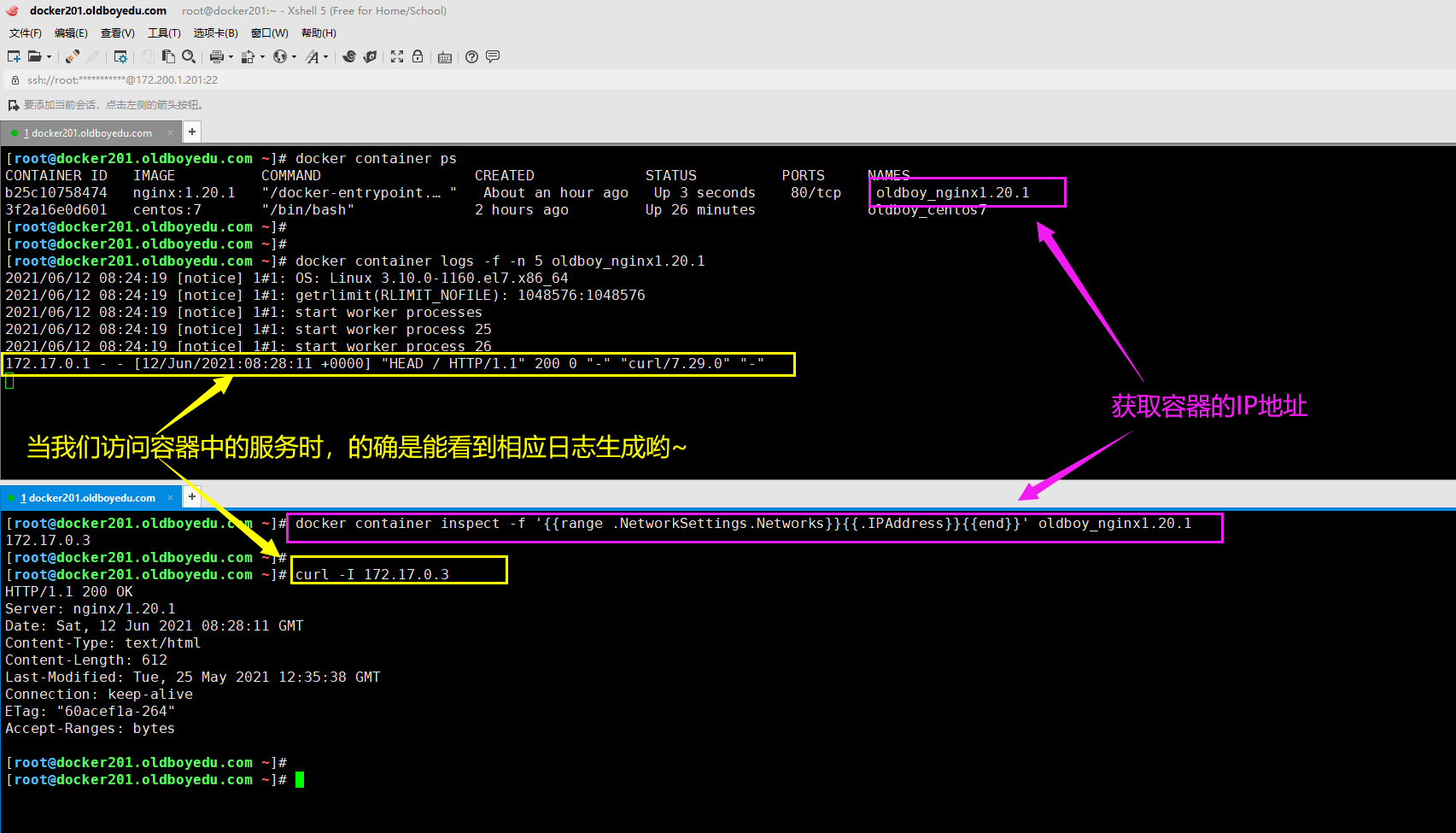The image size is (1456, 833).
Task: Open the Help question mark icon
Action: pyautogui.click(x=471, y=56)
